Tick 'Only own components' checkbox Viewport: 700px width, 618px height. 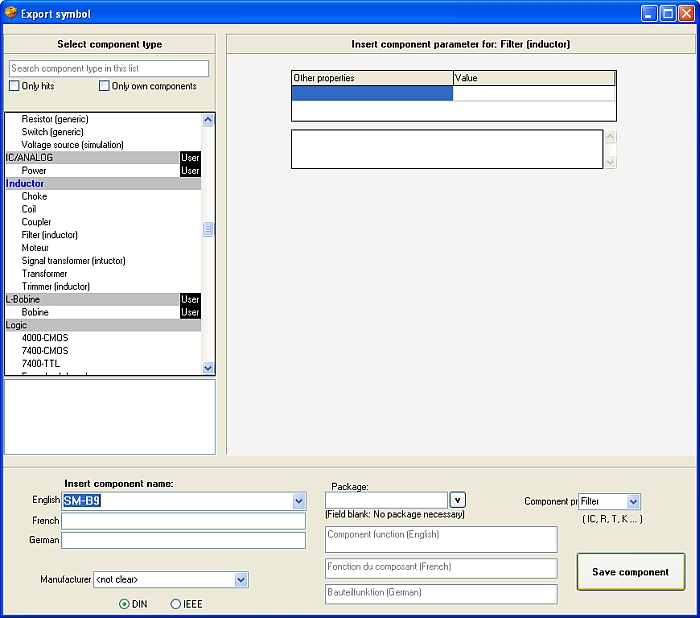[x=104, y=87]
